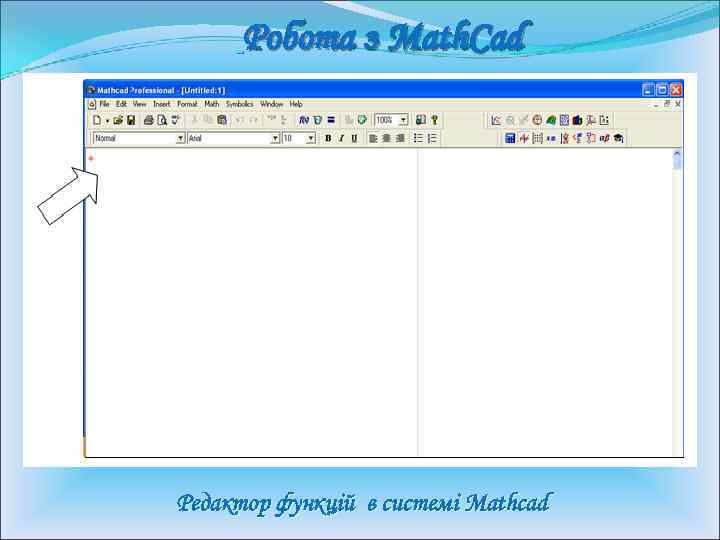
Task: Toggle Center alignment
Action: [x=387, y=138]
